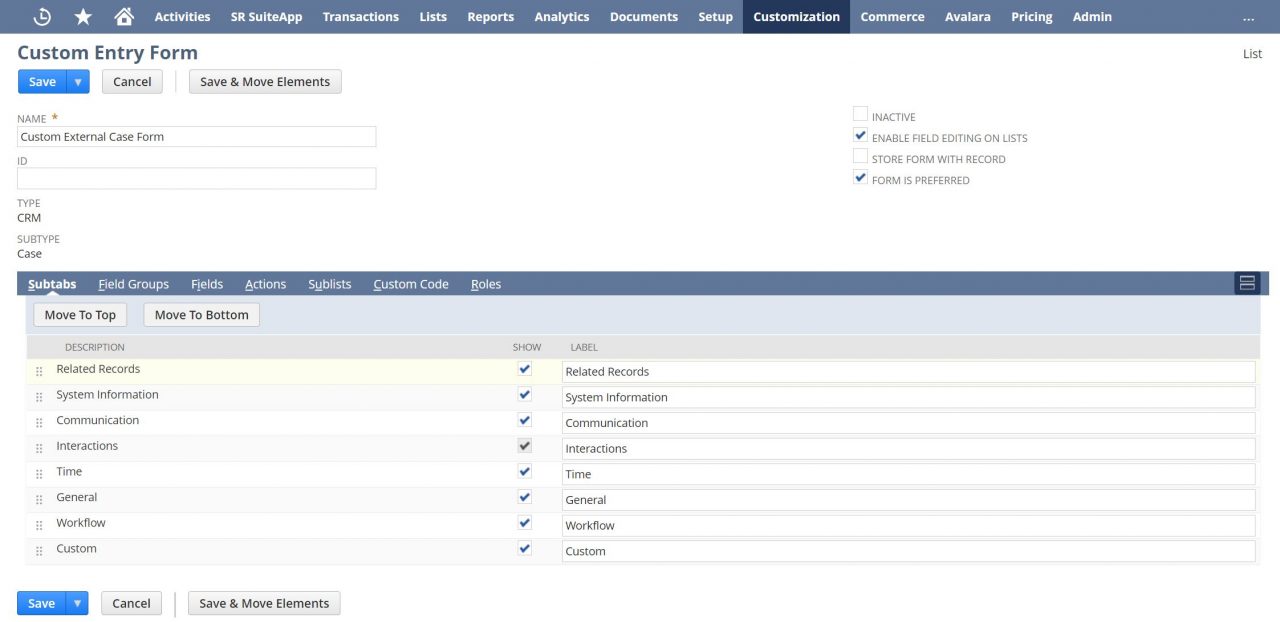The width and height of the screenshot is (1280, 622).
Task: Click the shortcuts star icon
Action: (x=81, y=16)
